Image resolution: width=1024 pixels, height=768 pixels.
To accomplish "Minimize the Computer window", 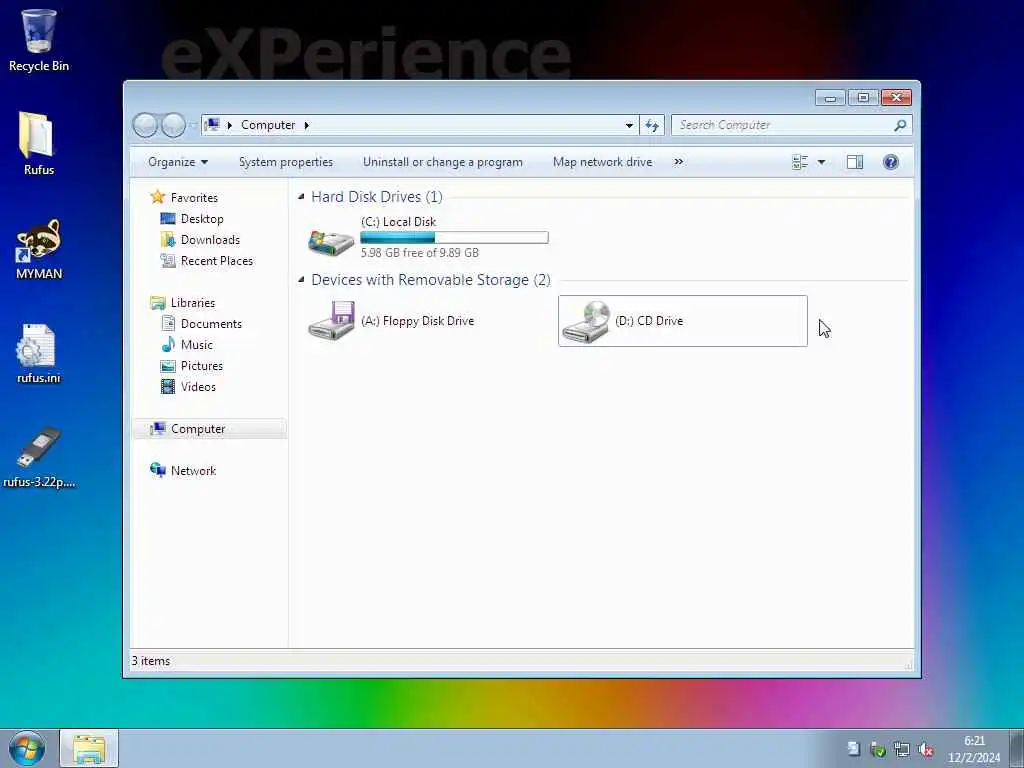I will pyautogui.click(x=830, y=98).
